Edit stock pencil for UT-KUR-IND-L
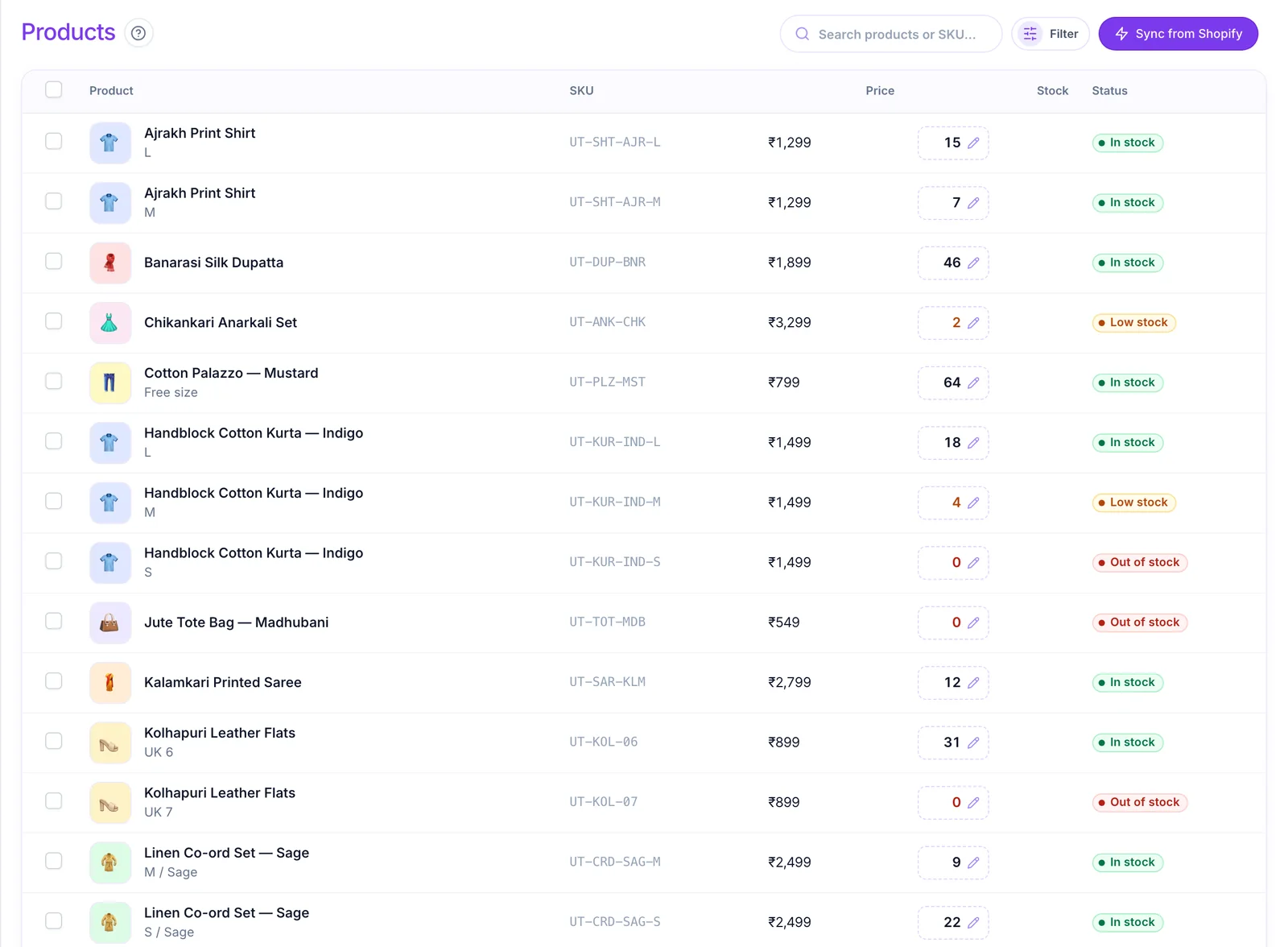 (973, 442)
